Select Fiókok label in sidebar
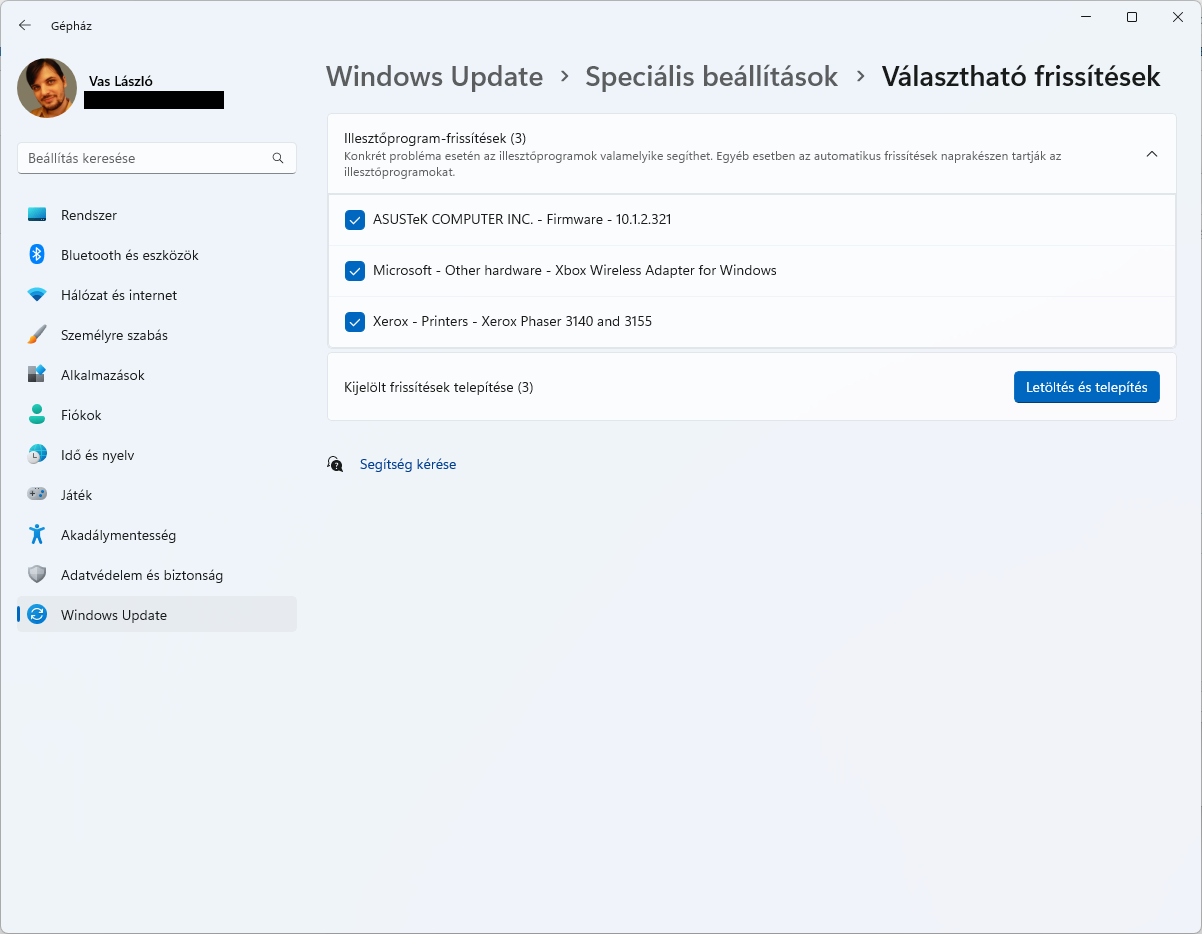 tap(81, 415)
